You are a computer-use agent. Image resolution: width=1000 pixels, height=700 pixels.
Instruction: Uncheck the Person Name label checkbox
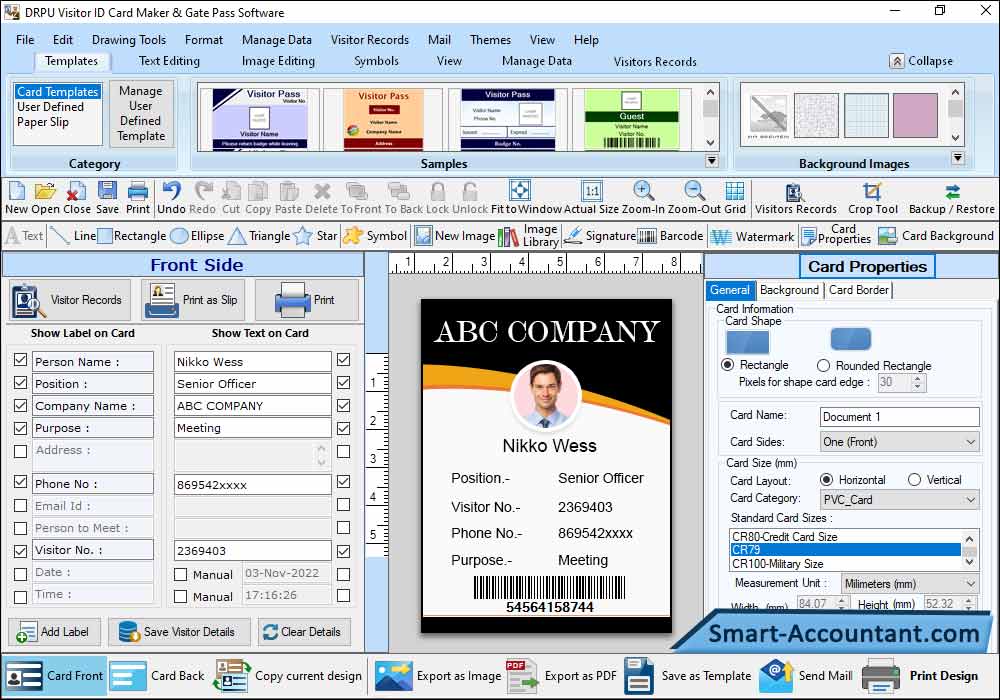pyautogui.click(x=20, y=360)
